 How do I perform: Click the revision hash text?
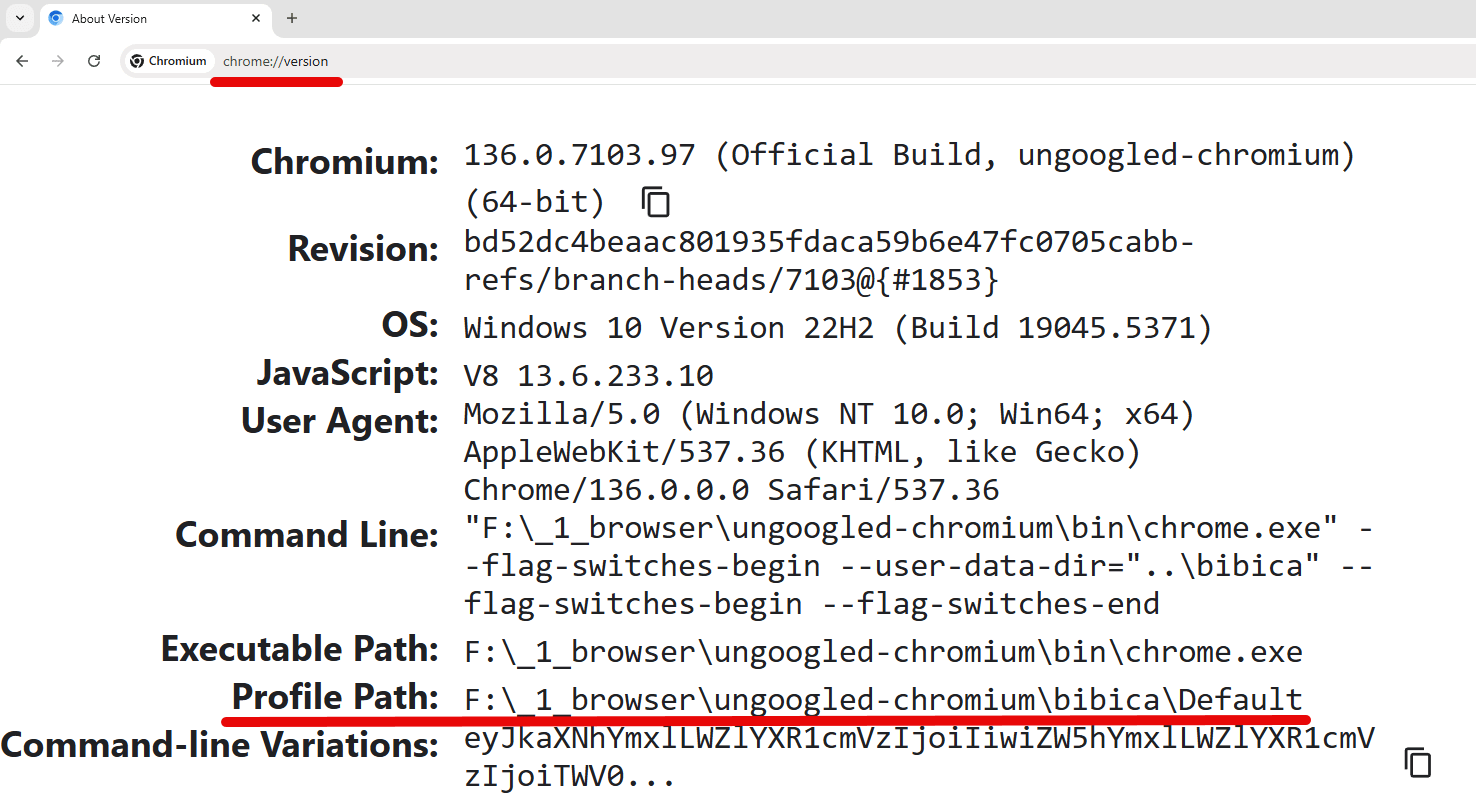click(829, 242)
